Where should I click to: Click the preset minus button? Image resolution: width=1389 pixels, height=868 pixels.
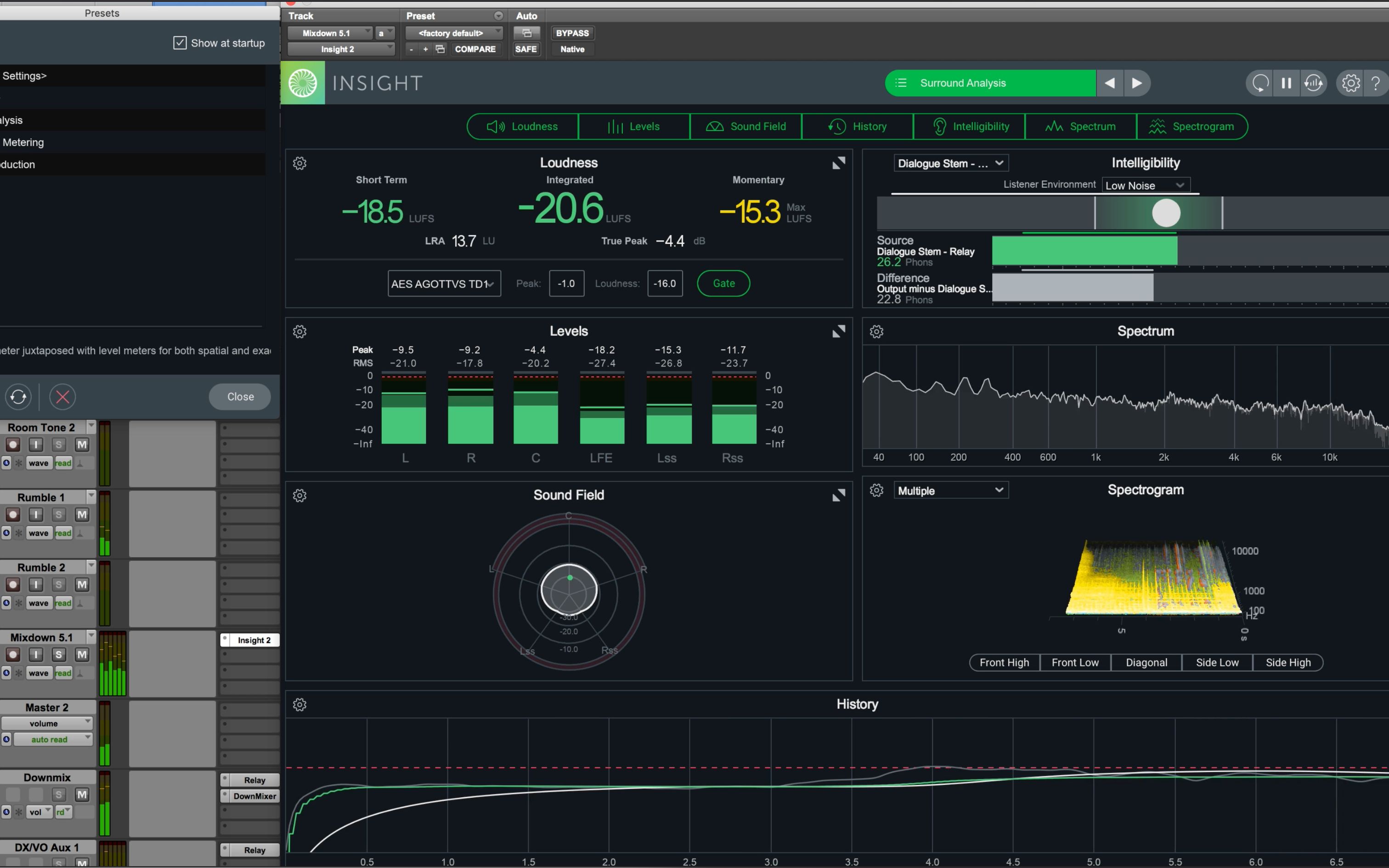pyautogui.click(x=411, y=50)
